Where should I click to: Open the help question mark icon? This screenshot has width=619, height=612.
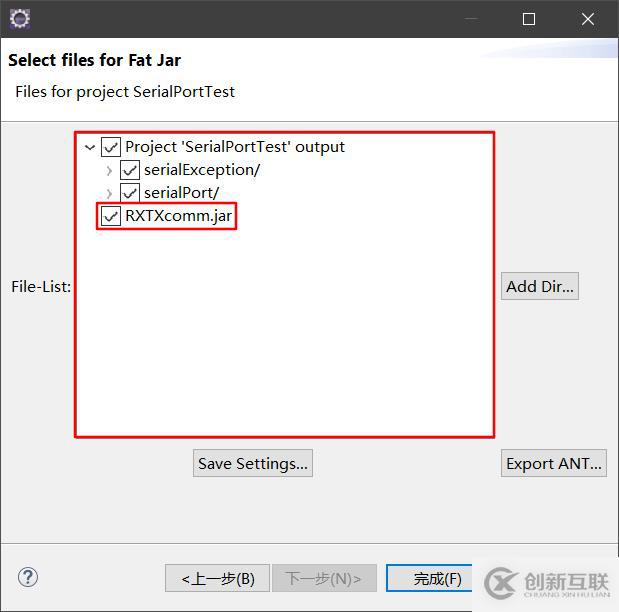28,577
